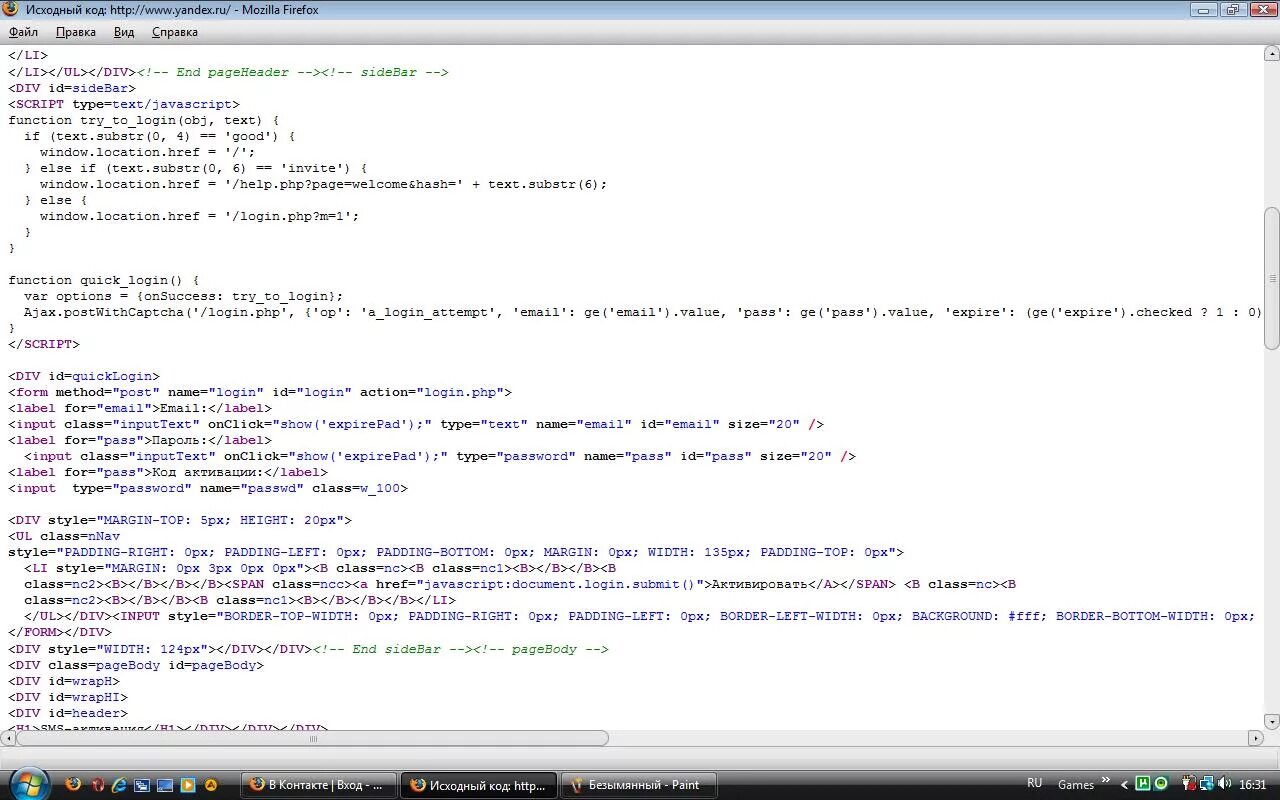Open the Правка menu
This screenshot has width=1280, height=800.
click(x=76, y=32)
